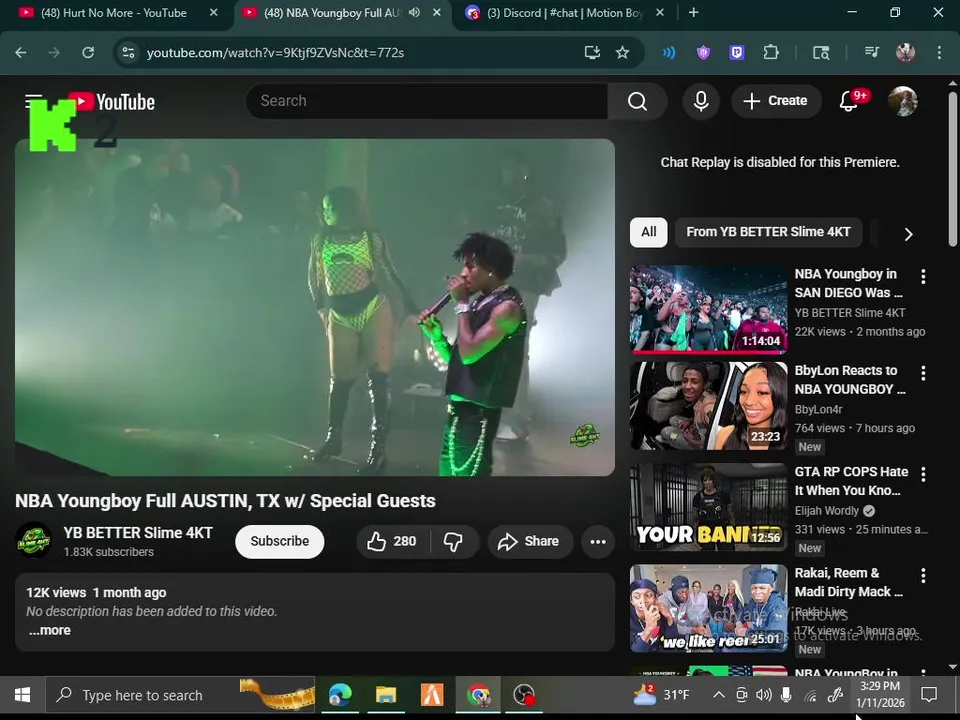This screenshot has height=720, width=960.
Task: Click the browser address bar URL
Action: pos(276,53)
